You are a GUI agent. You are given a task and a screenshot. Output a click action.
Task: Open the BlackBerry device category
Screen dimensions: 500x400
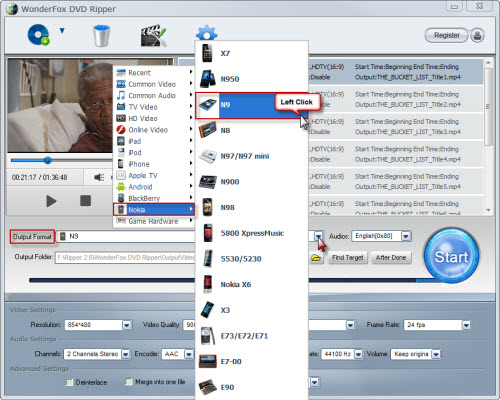point(154,198)
